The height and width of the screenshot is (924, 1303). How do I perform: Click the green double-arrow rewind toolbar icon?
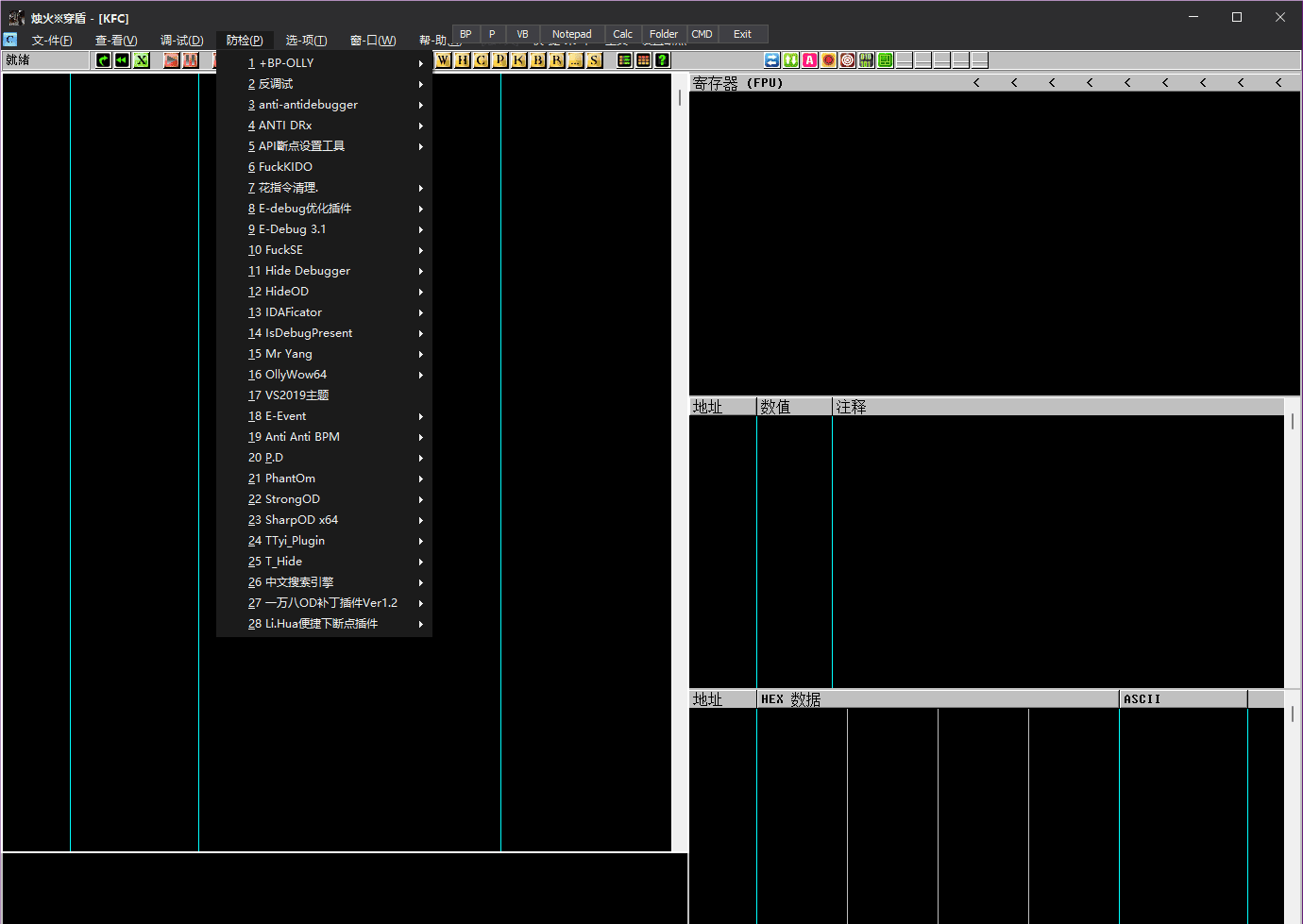pos(122,60)
